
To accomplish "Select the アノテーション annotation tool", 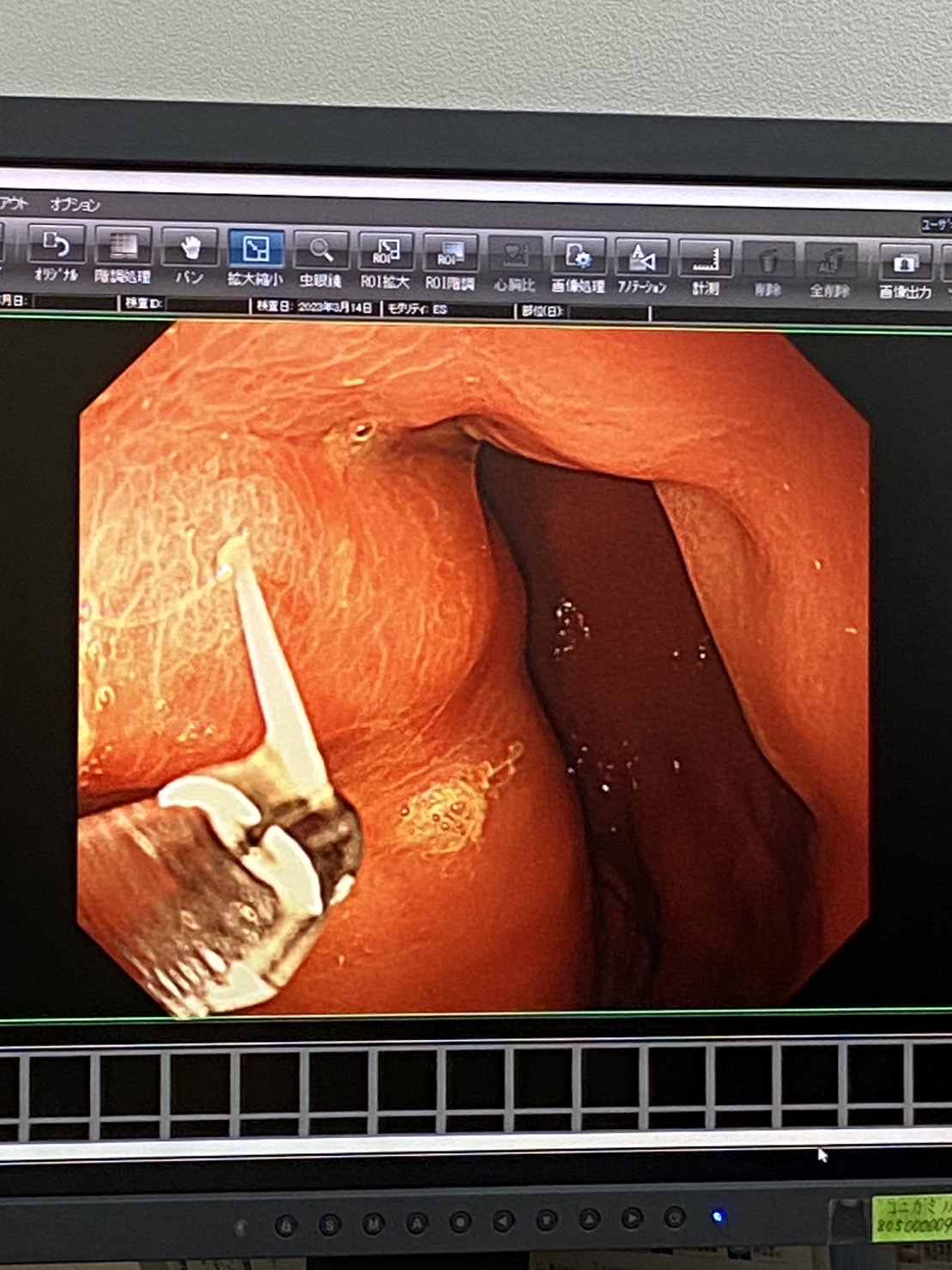I will click(x=641, y=261).
